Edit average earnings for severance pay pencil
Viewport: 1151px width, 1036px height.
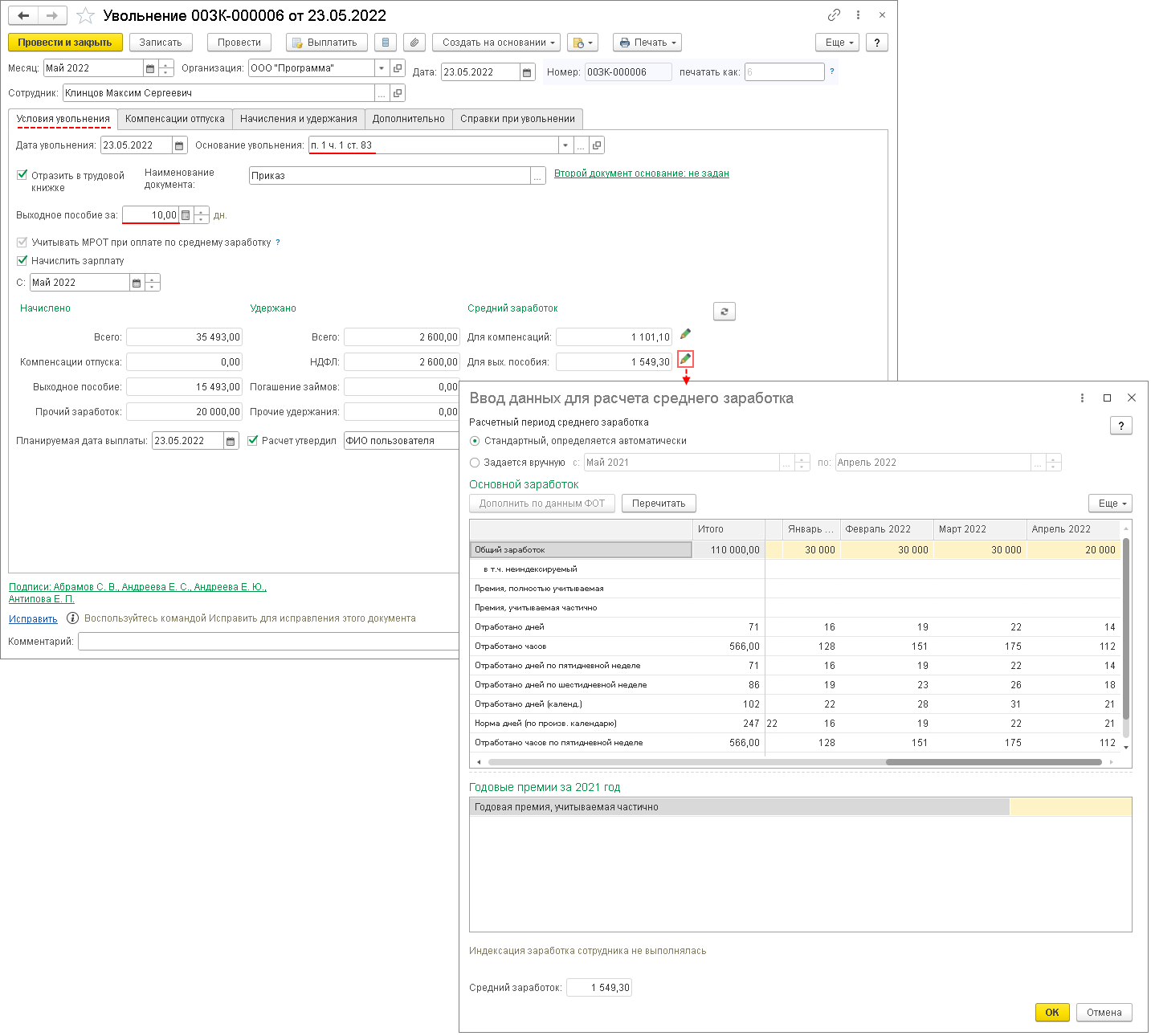coord(685,359)
